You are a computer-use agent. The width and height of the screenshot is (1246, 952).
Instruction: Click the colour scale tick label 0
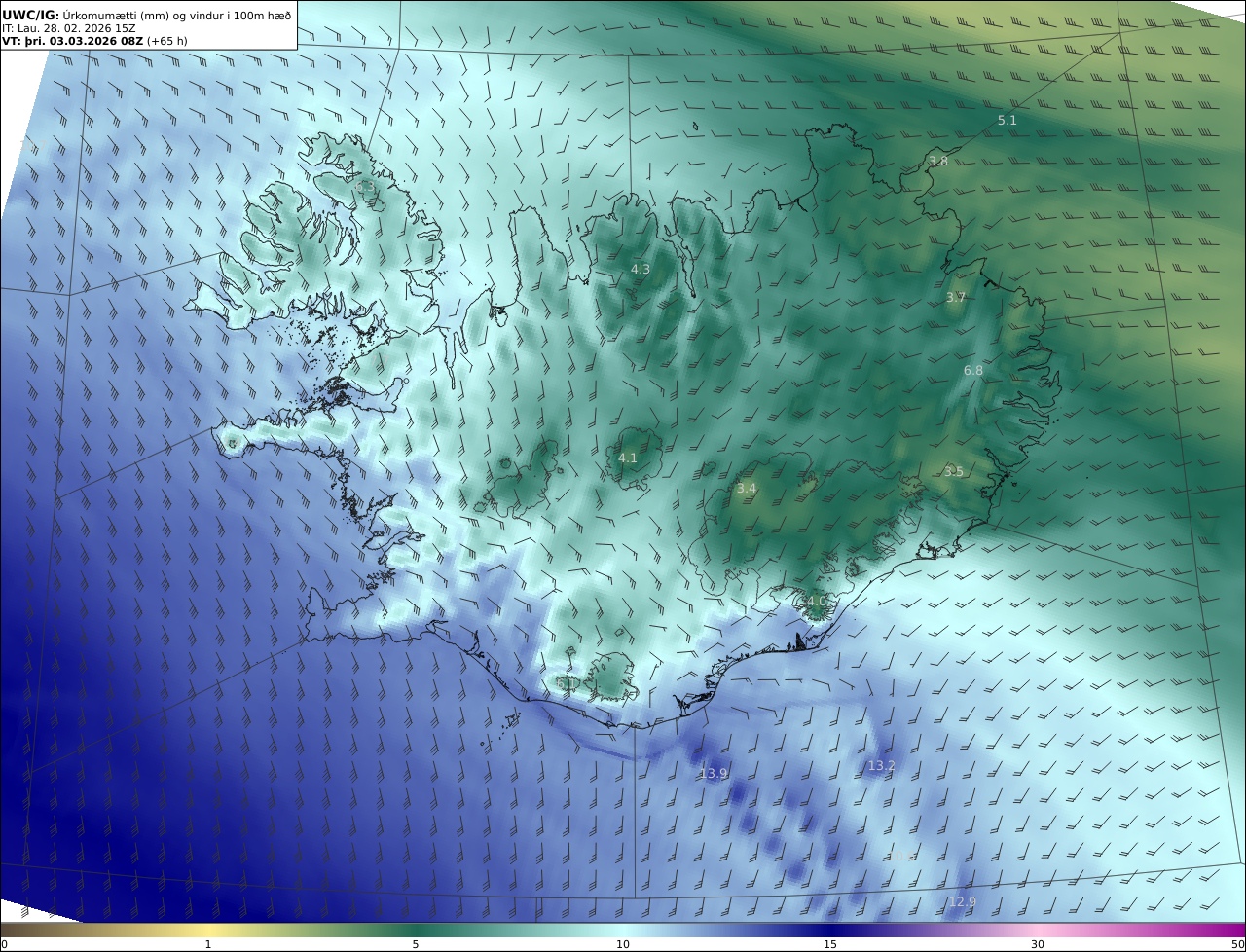point(4,944)
